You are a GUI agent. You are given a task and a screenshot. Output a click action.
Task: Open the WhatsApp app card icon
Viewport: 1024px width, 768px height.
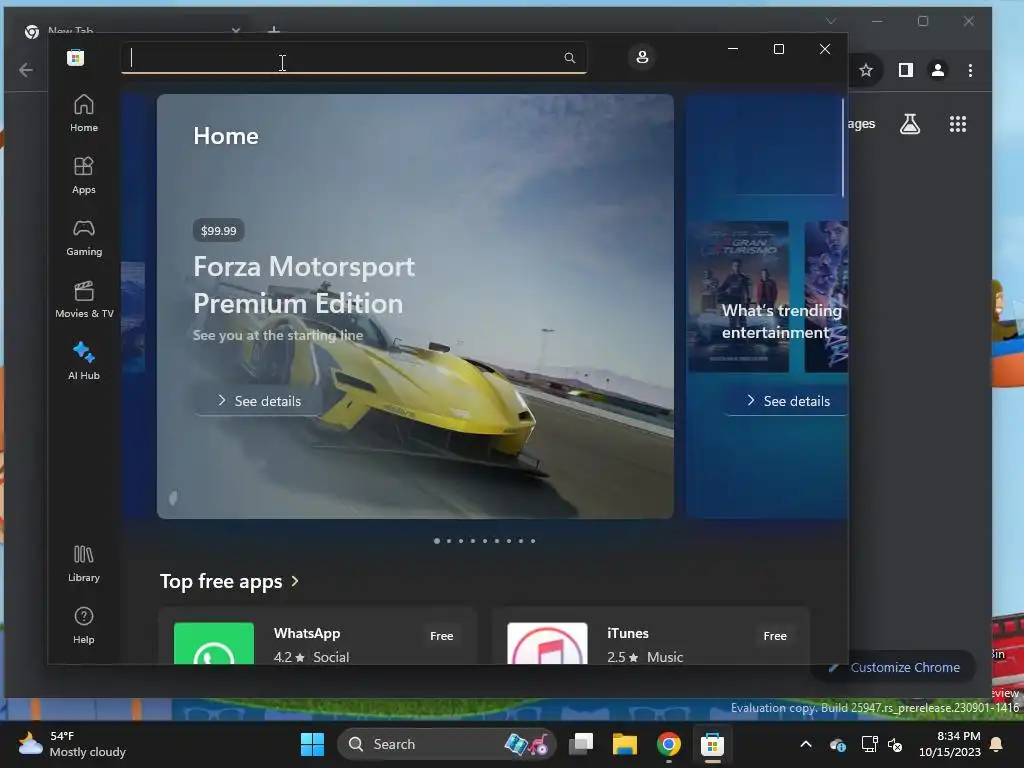214,643
